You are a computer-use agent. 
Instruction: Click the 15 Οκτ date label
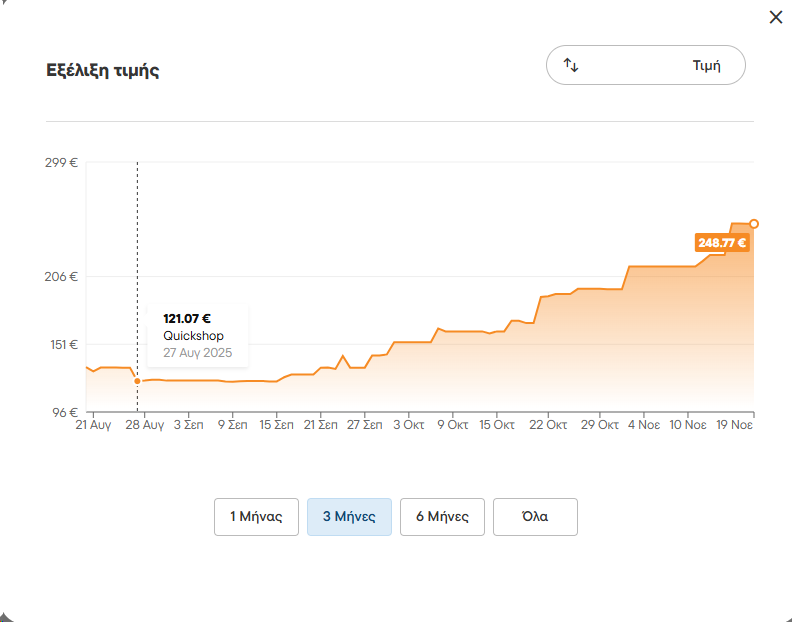(497, 425)
